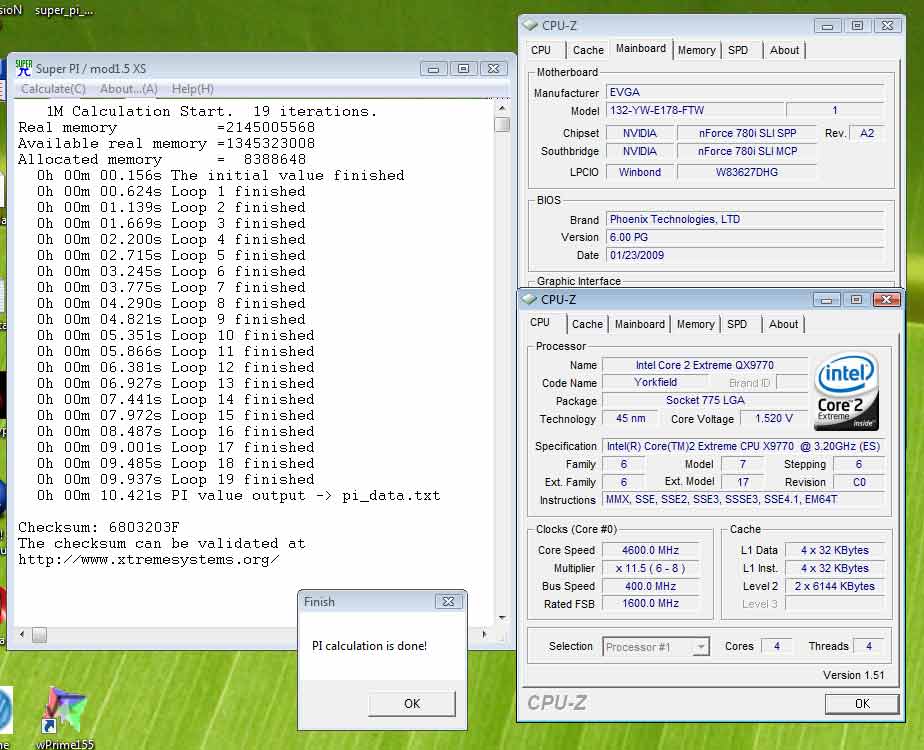924x750 pixels.
Task: Click the BIOS brand Phoenix Technologies, LTD
Action: pyautogui.click(x=745, y=219)
